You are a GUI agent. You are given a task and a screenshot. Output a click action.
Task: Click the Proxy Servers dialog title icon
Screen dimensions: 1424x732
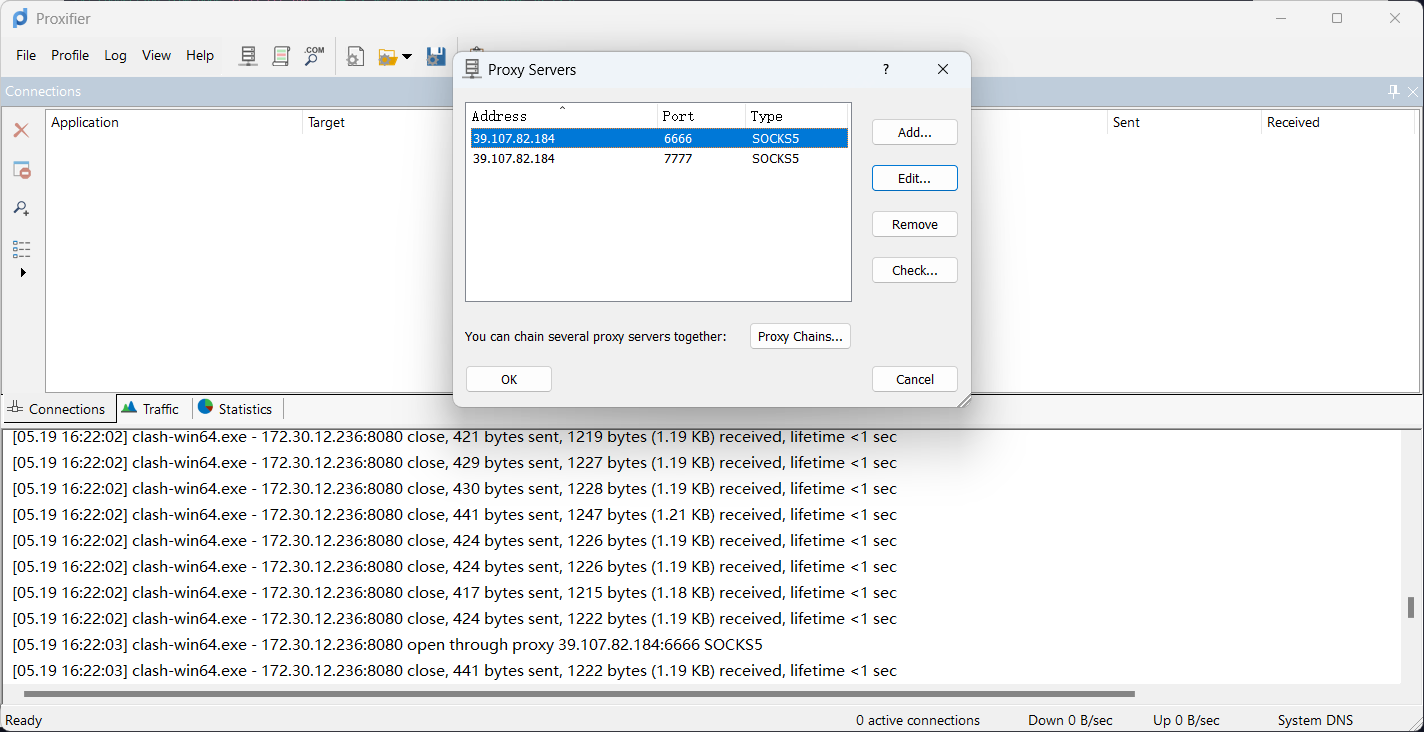pyautogui.click(x=472, y=69)
